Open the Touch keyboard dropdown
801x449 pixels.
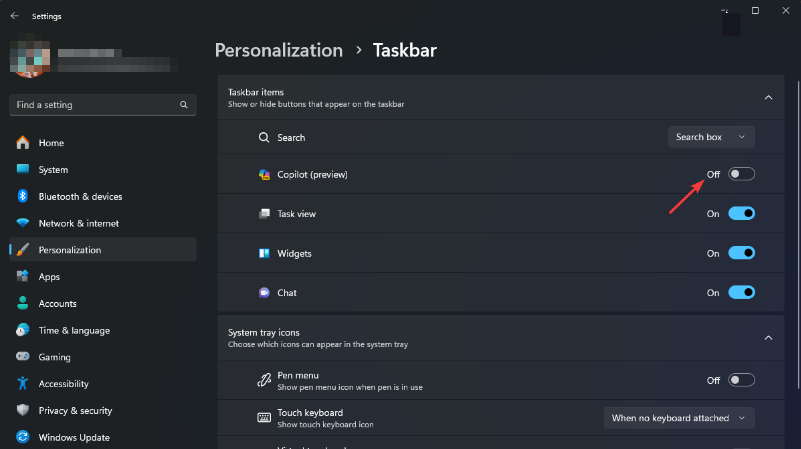(x=679, y=417)
